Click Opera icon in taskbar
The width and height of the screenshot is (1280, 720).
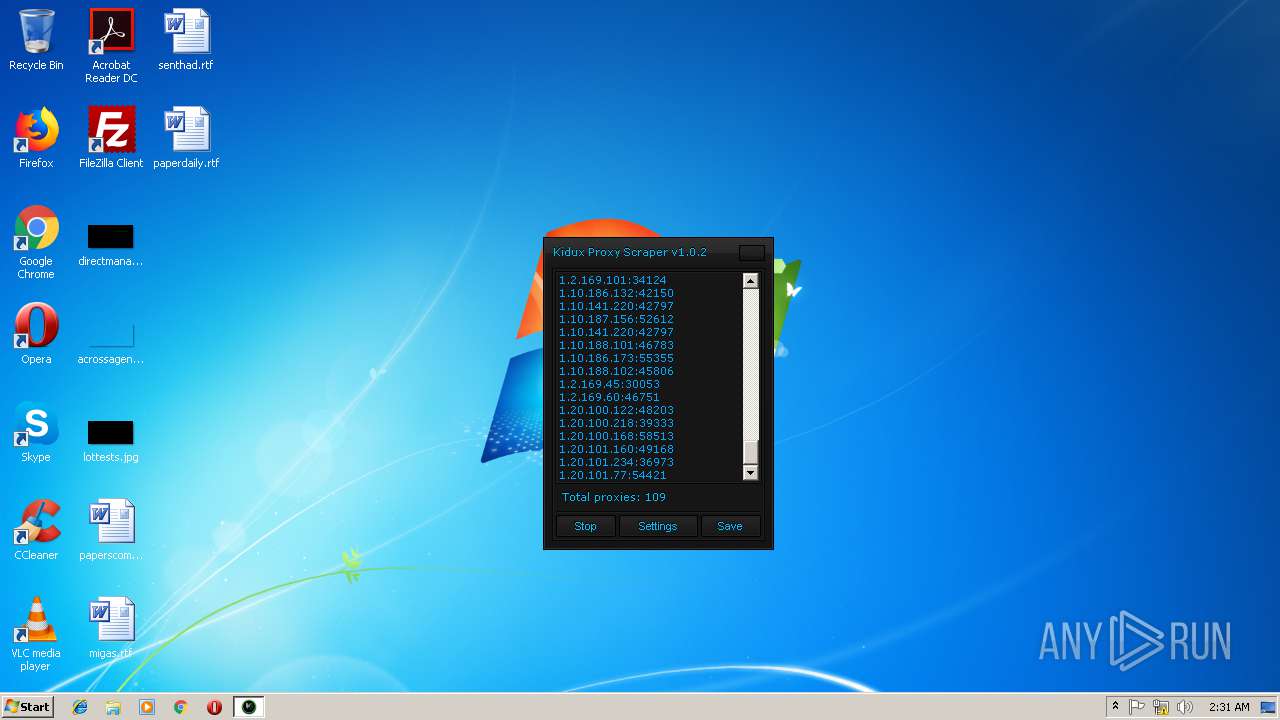(214, 707)
